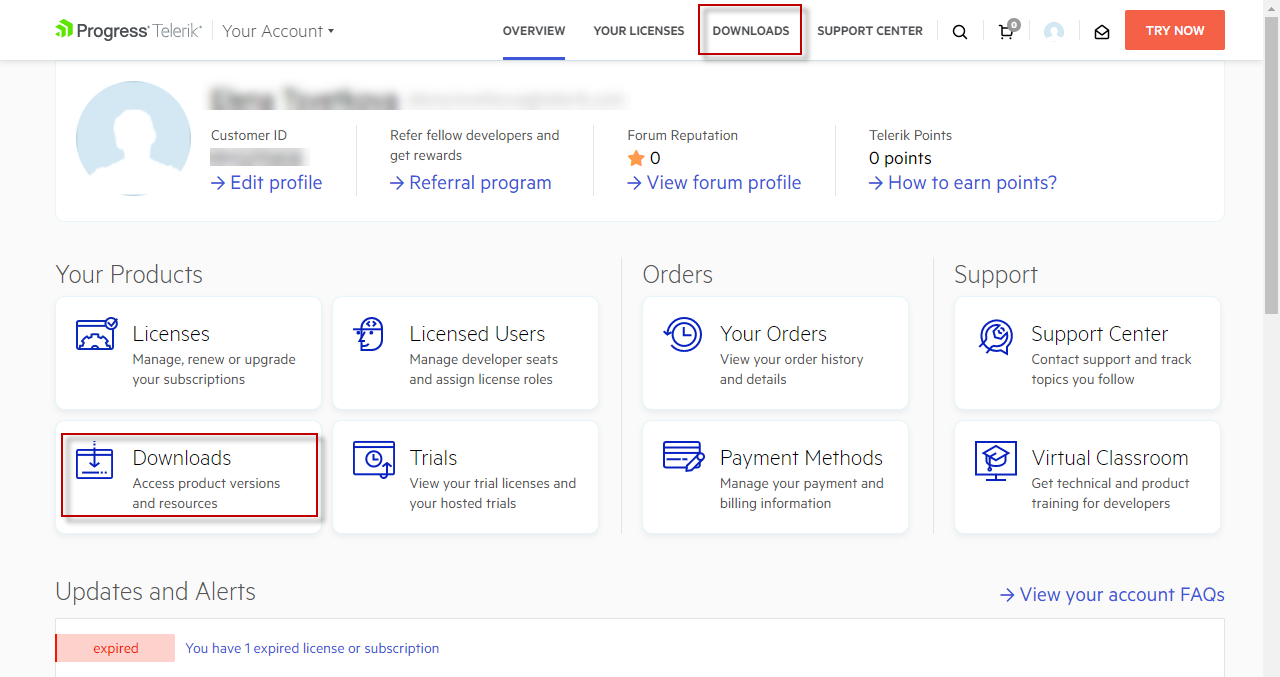Viewport: 1280px width, 677px height.
Task: Open the Virtual Classroom card title
Action: (1110, 458)
